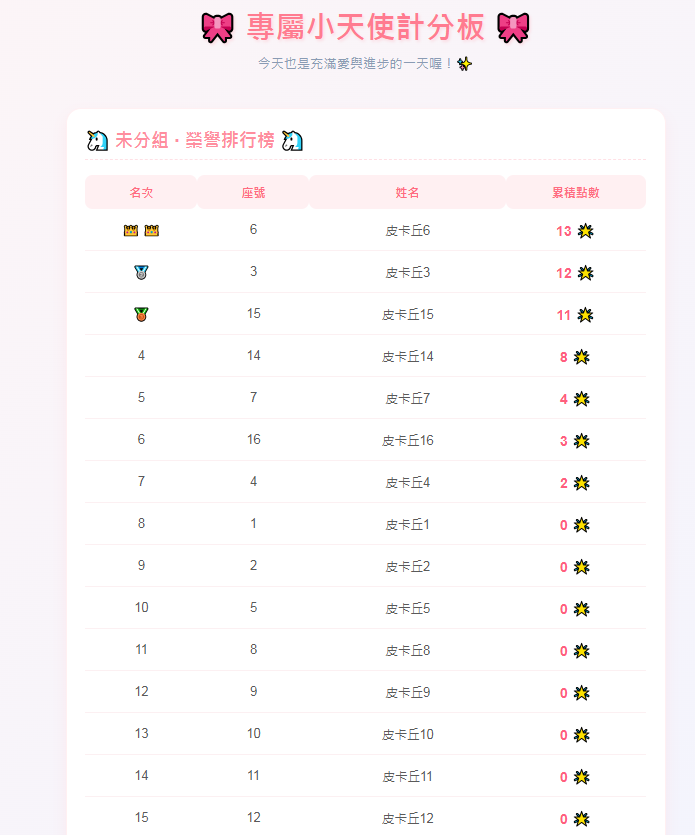Click the silver medal rank icon

141,273
